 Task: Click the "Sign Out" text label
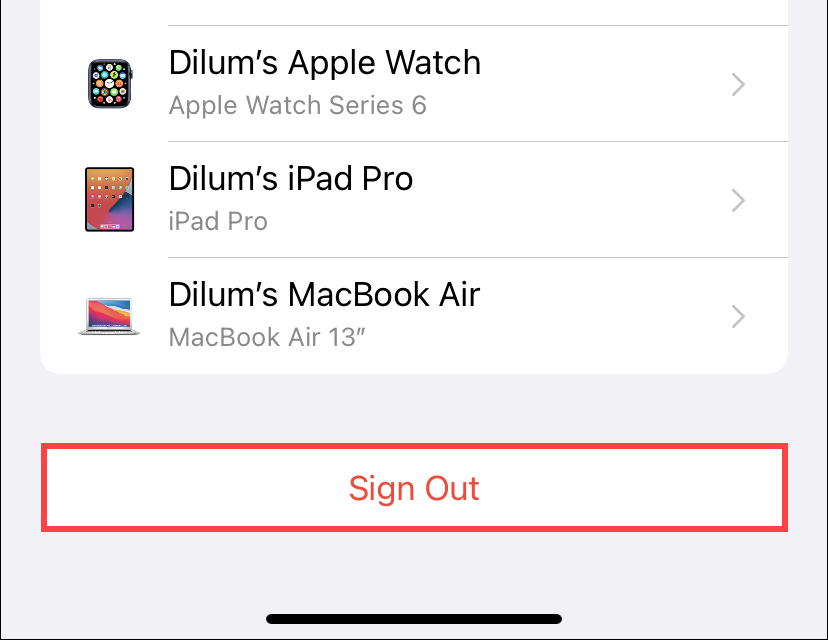click(414, 488)
